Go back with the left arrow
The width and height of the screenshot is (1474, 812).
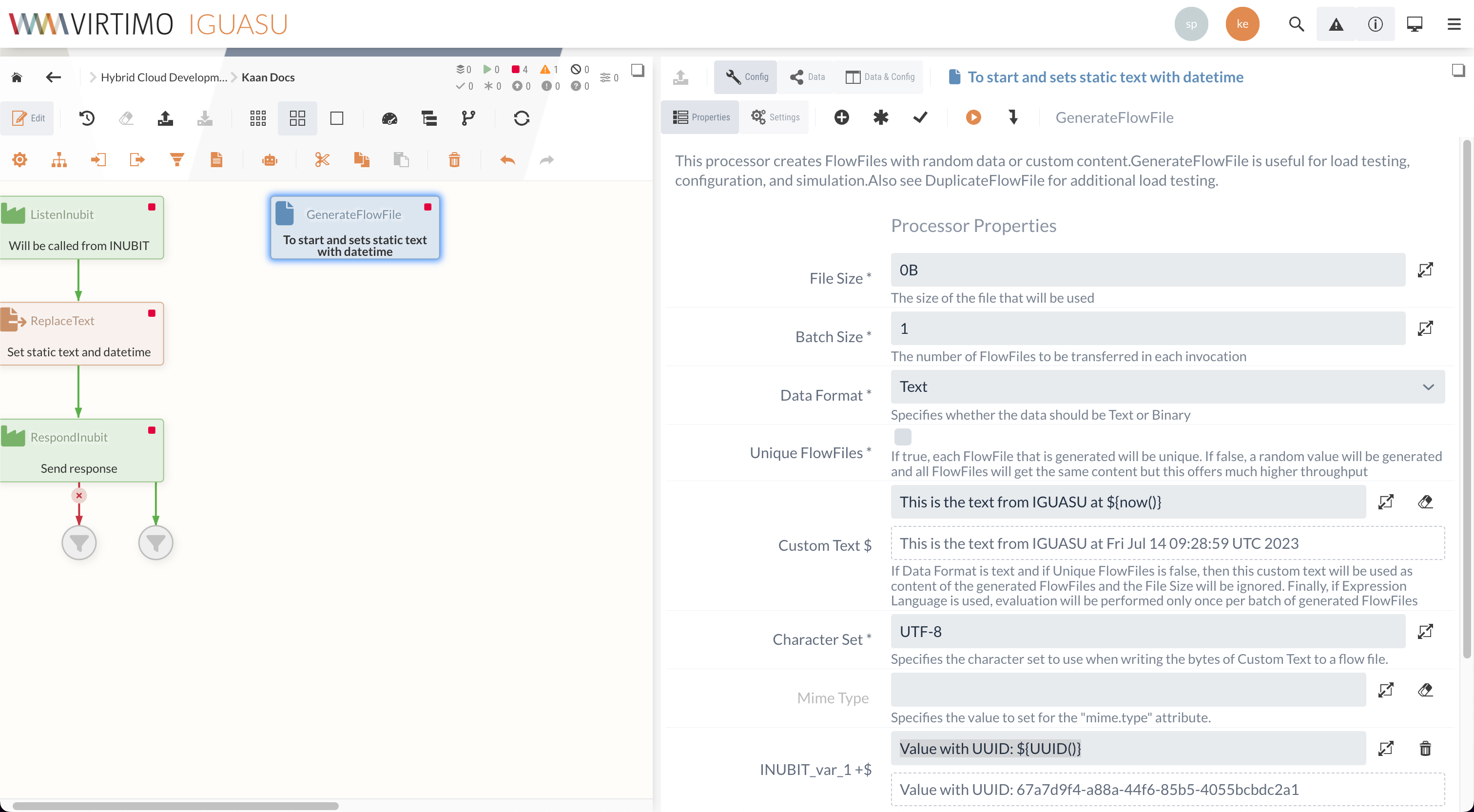(x=53, y=77)
